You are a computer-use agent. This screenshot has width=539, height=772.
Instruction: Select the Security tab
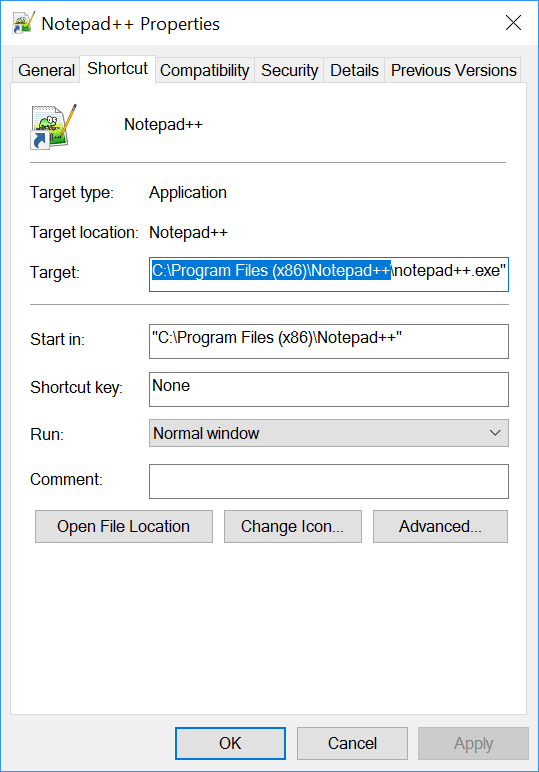[x=289, y=70]
